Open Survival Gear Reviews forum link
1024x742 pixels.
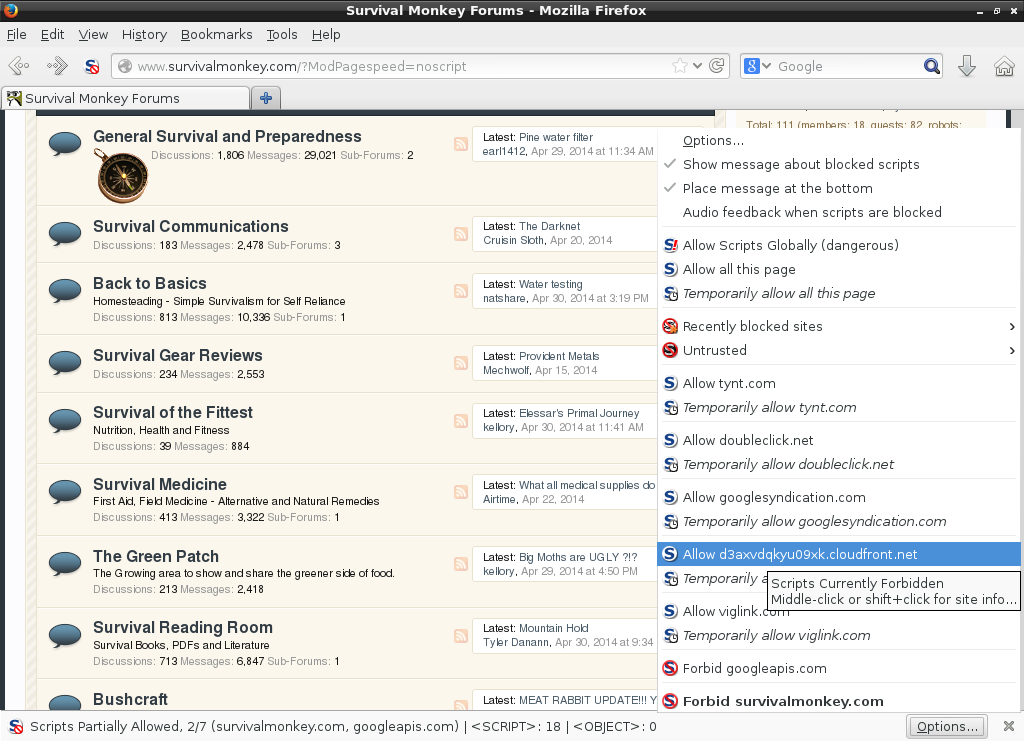pyautogui.click(x=178, y=355)
